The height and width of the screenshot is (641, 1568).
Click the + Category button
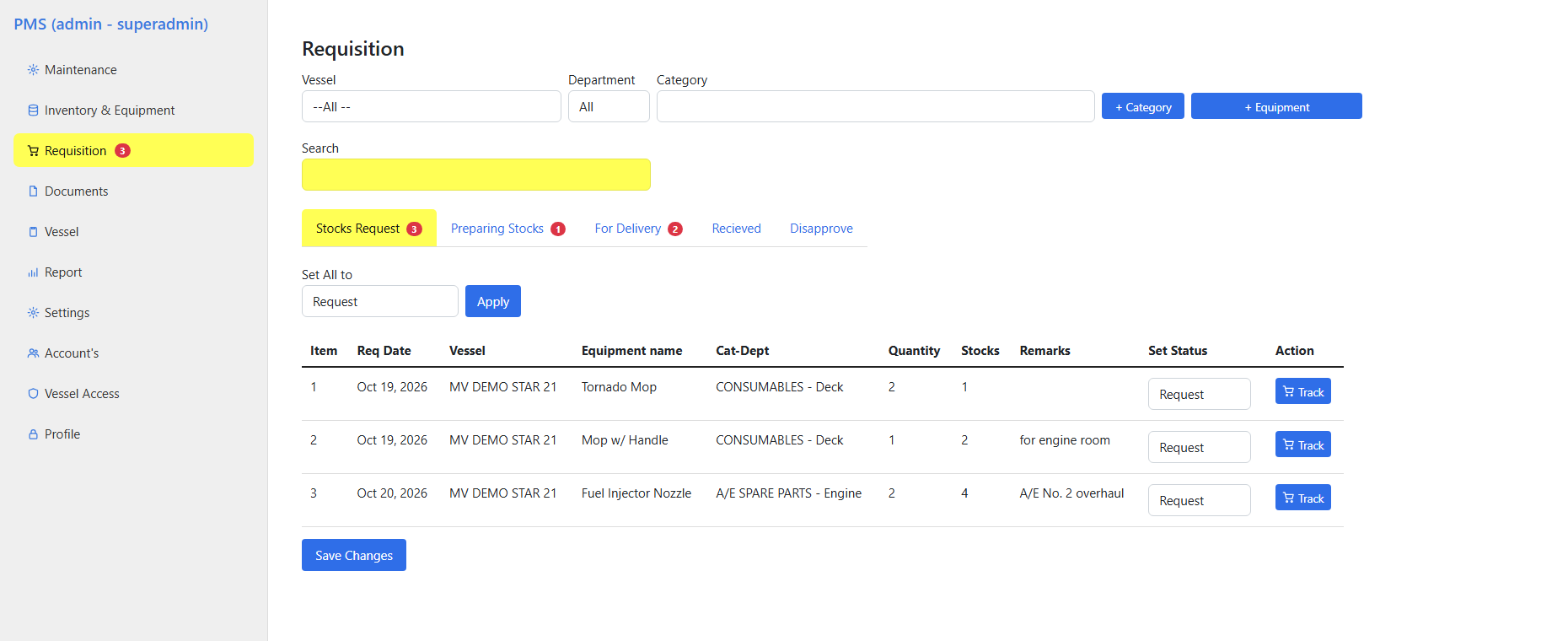pyautogui.click(x=1143, y=106)
